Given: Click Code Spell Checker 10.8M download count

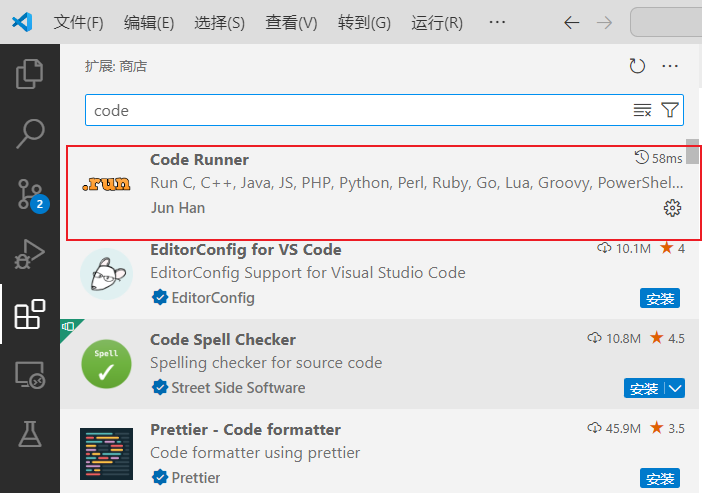Looking at the screenshot, I should [x=614, y=338].
